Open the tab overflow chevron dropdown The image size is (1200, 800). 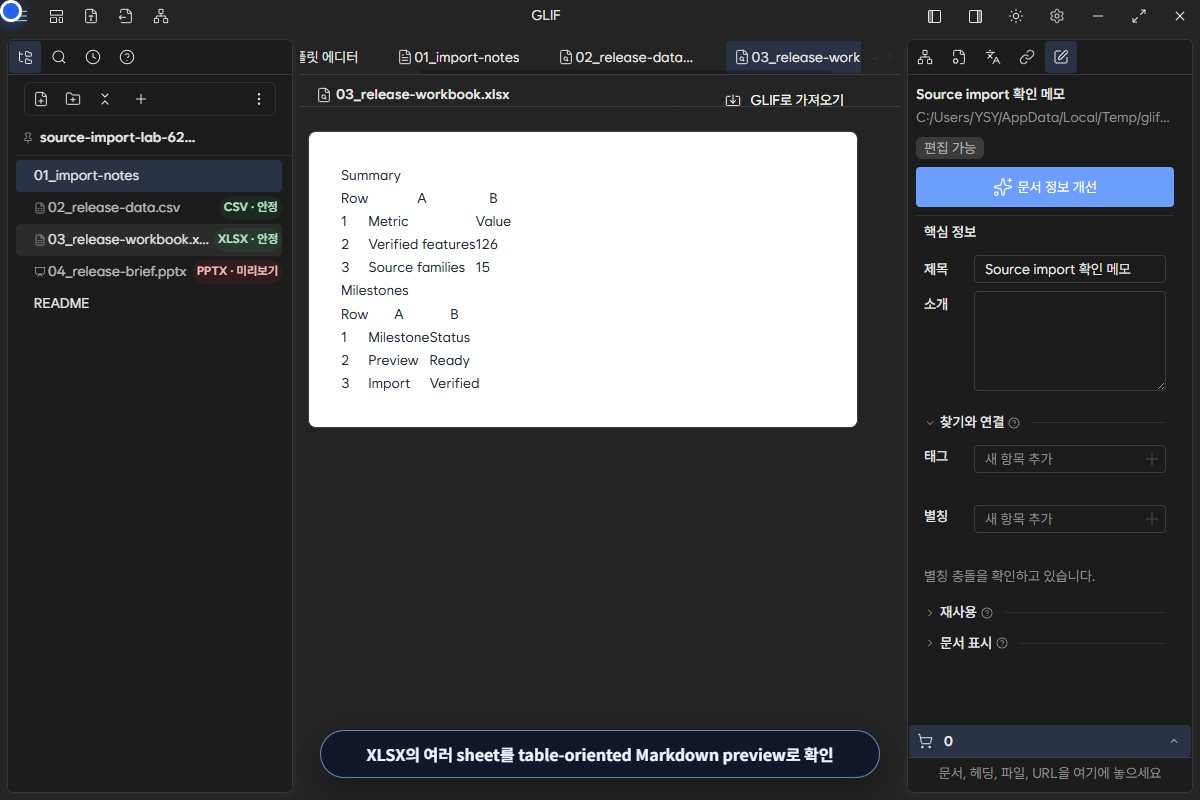click(x=875, y=57)
